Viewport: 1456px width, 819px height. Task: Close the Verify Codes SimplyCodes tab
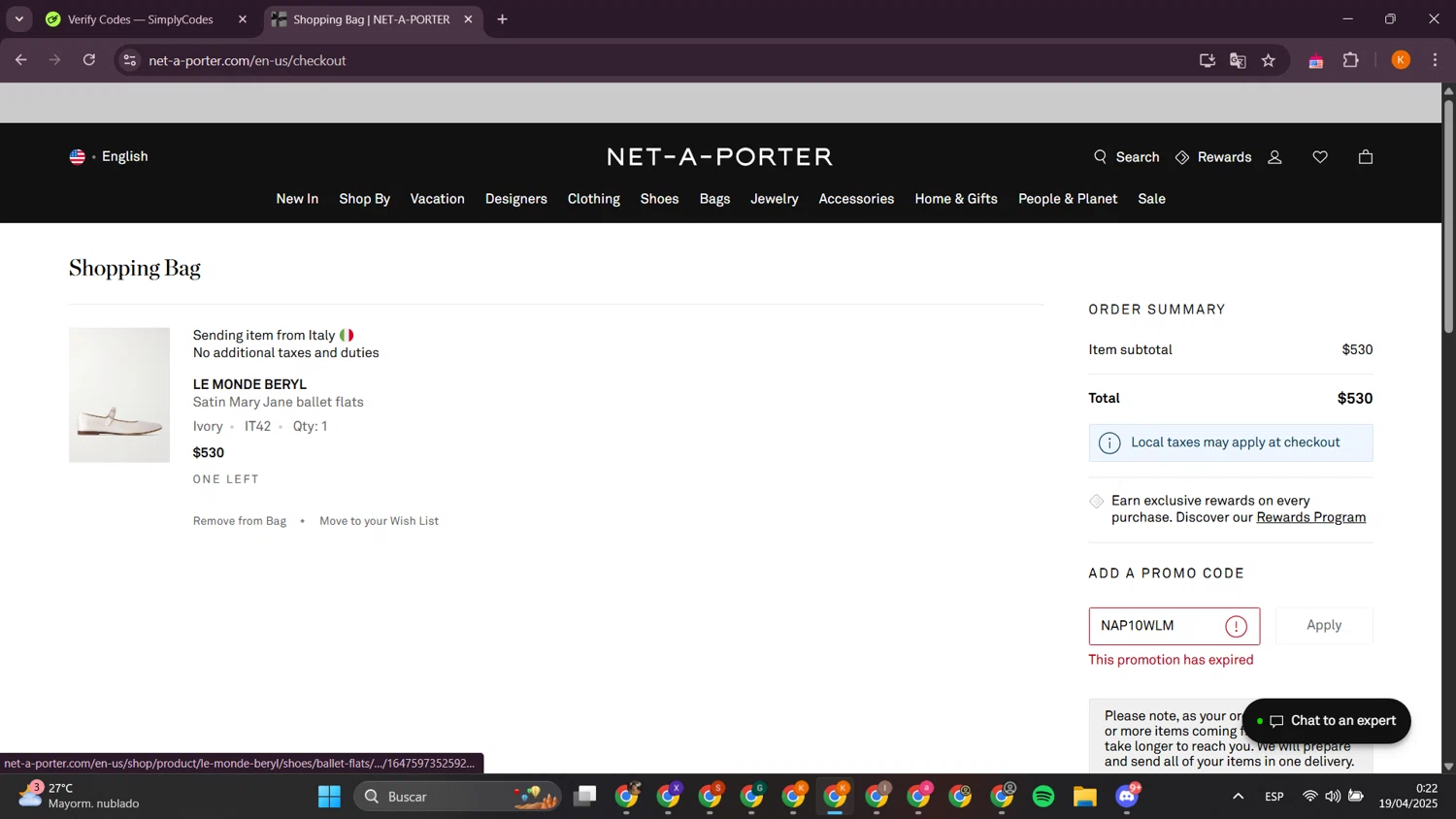[x=243, y=19]
